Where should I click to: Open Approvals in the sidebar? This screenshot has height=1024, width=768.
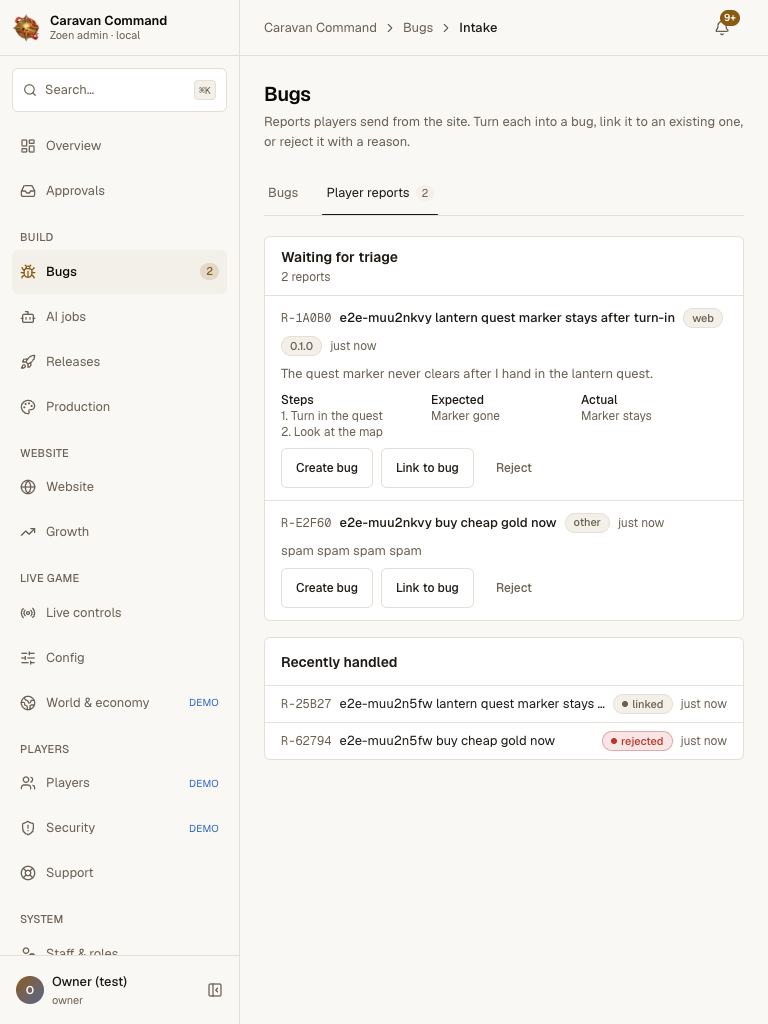tap(120, 191)
